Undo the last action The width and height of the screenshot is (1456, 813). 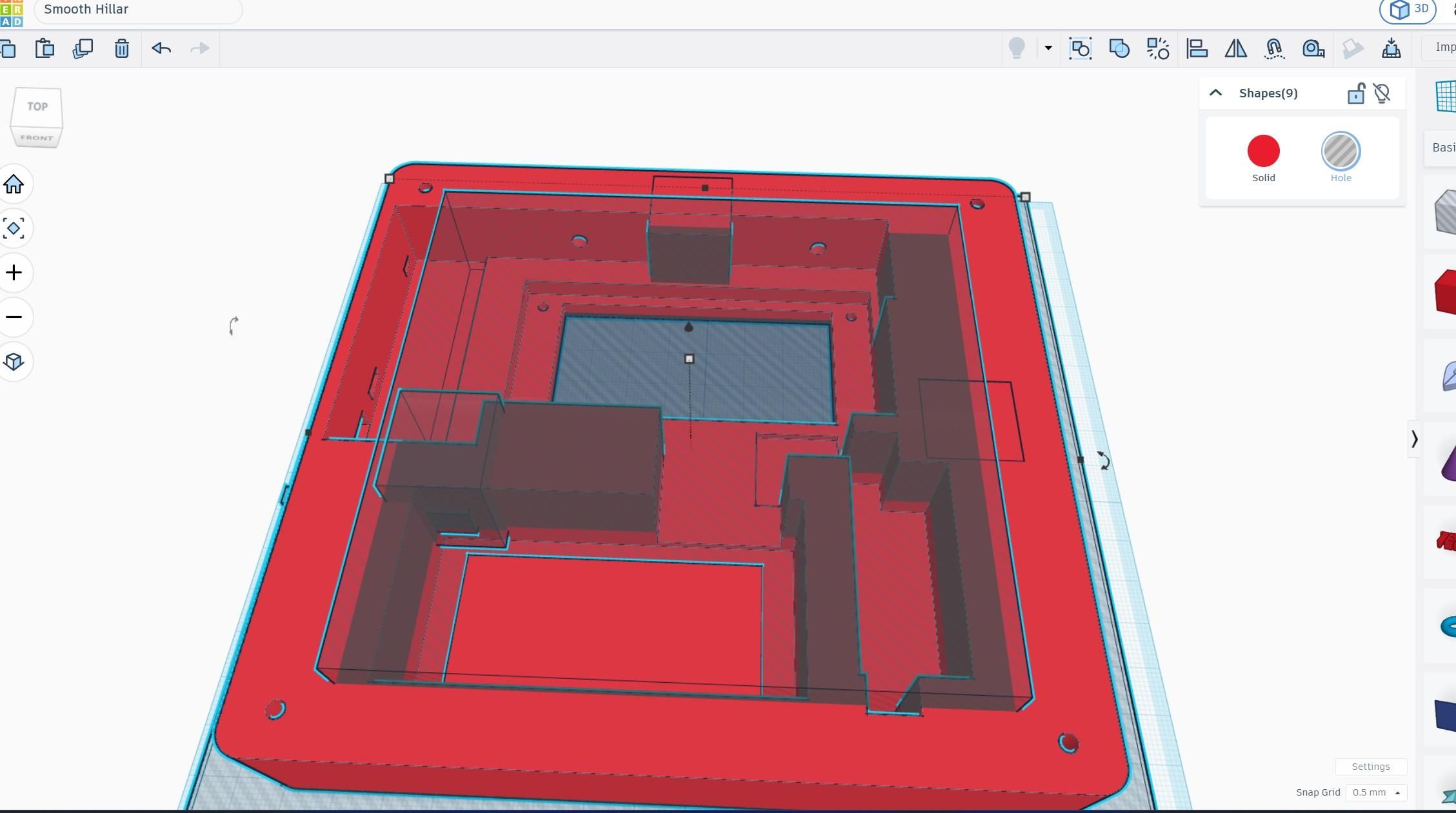[161, 48]
